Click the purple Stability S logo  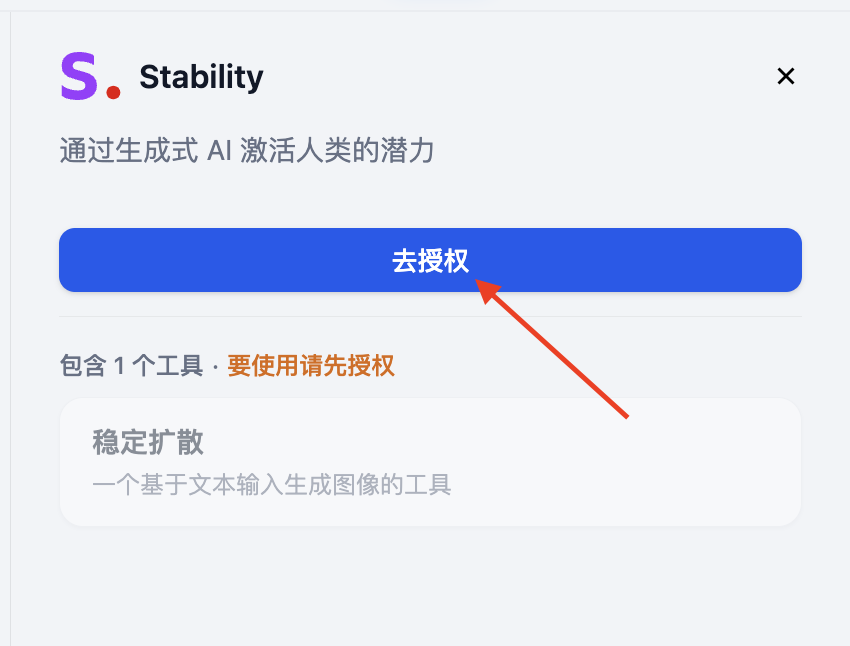(x=78, y=77)
